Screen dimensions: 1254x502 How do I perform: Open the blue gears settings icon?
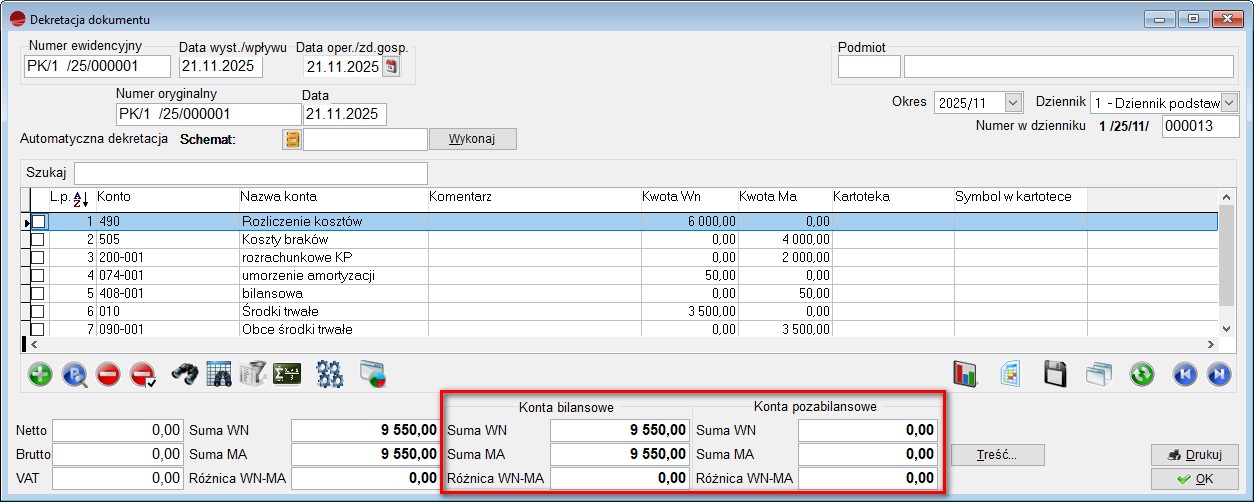330,375
